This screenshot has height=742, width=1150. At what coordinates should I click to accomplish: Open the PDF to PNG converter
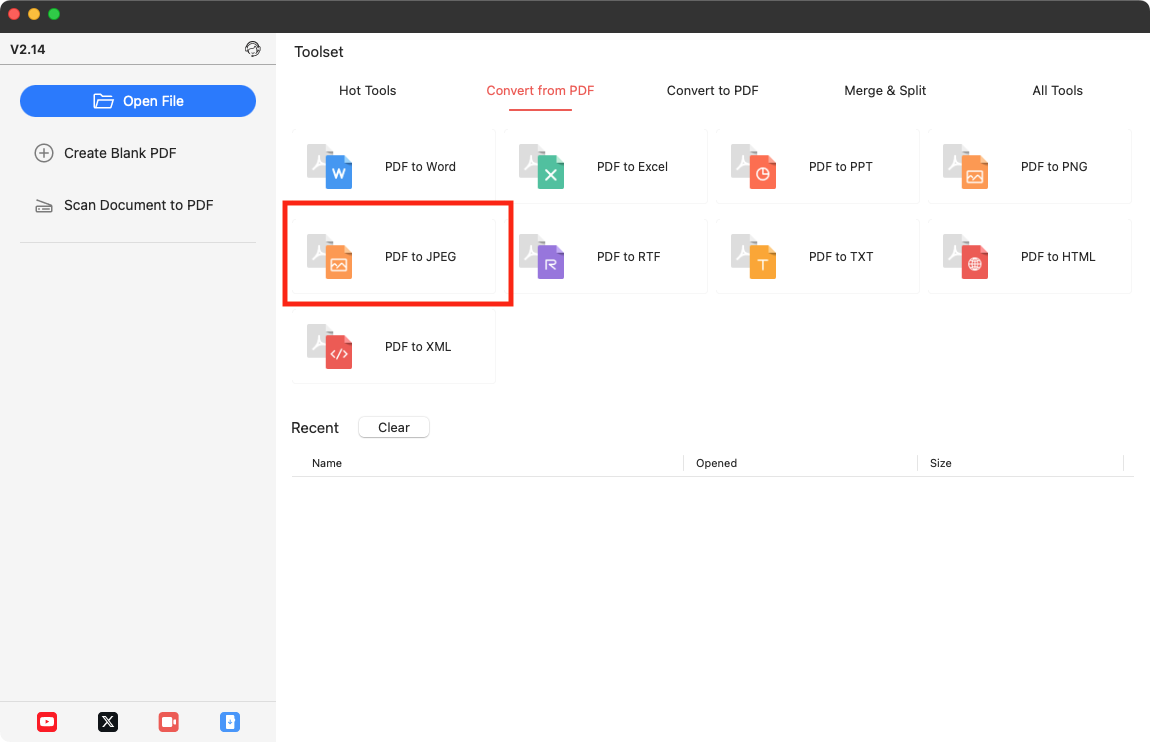[x=1028, y=167]
